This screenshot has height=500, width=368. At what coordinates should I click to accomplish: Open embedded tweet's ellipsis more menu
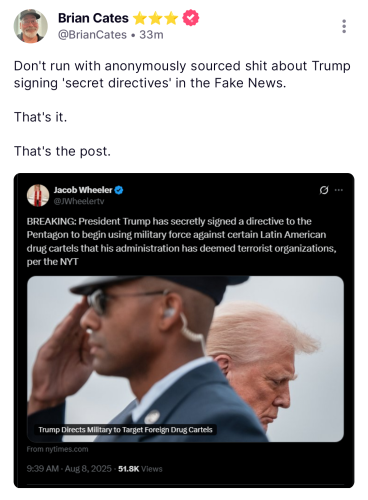pos(339,190)
